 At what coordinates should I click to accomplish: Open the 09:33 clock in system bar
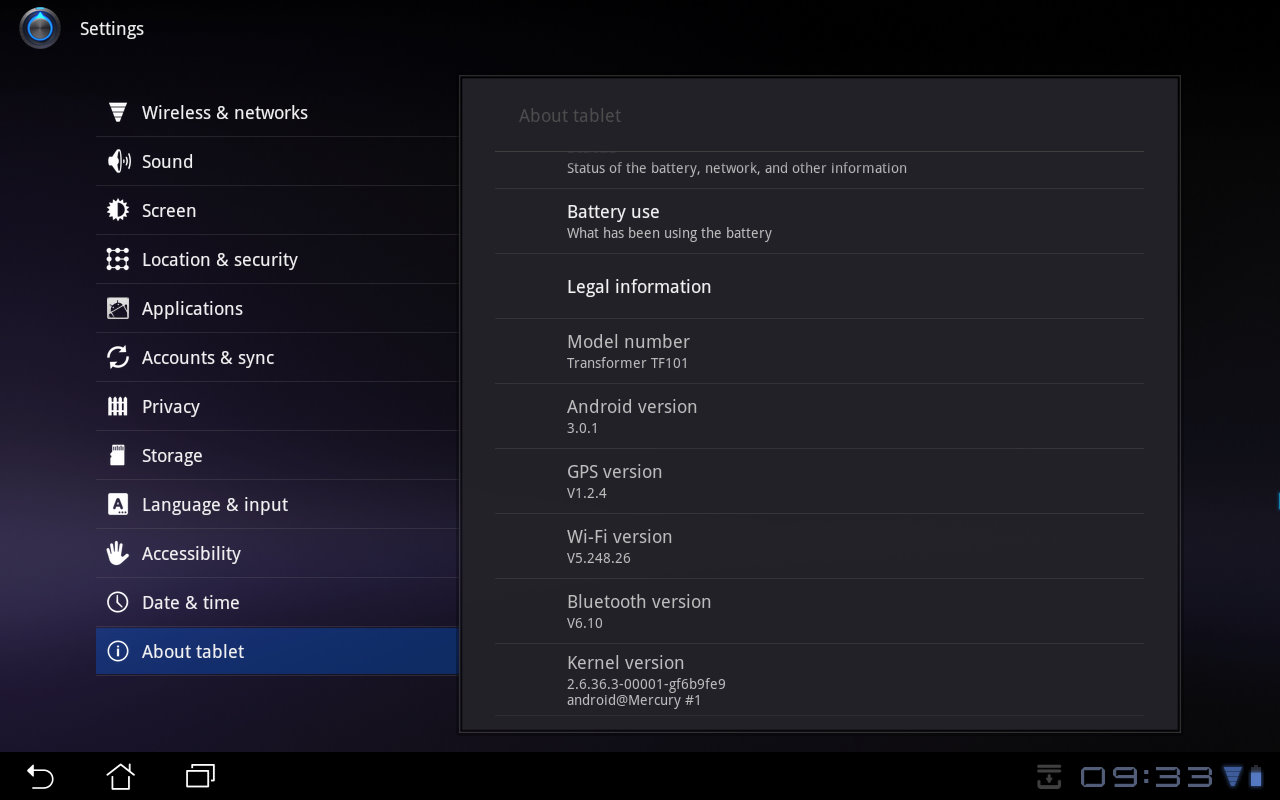pos(1147,776)
